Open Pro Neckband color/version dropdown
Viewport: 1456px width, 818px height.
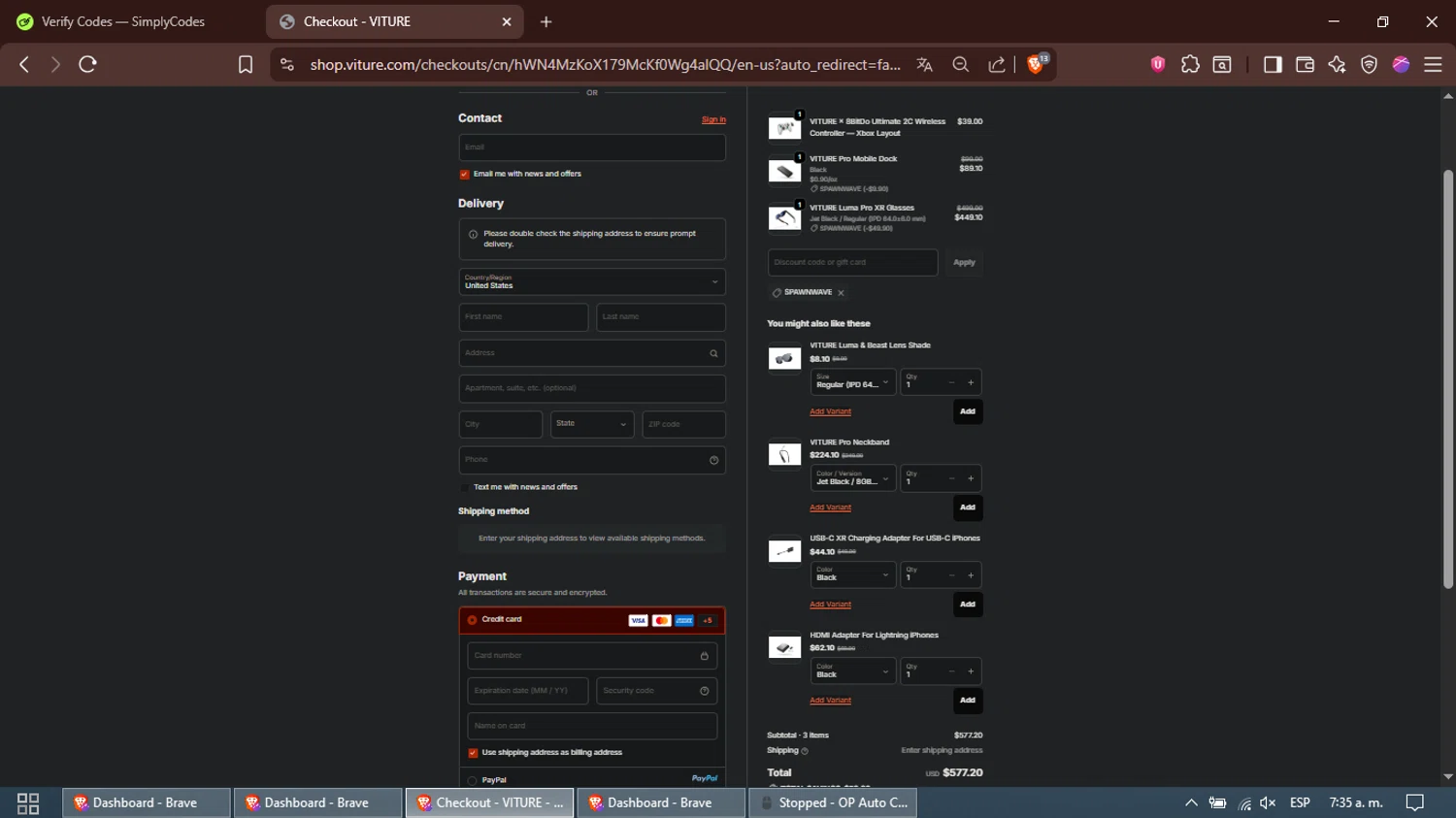pos(853,478)
